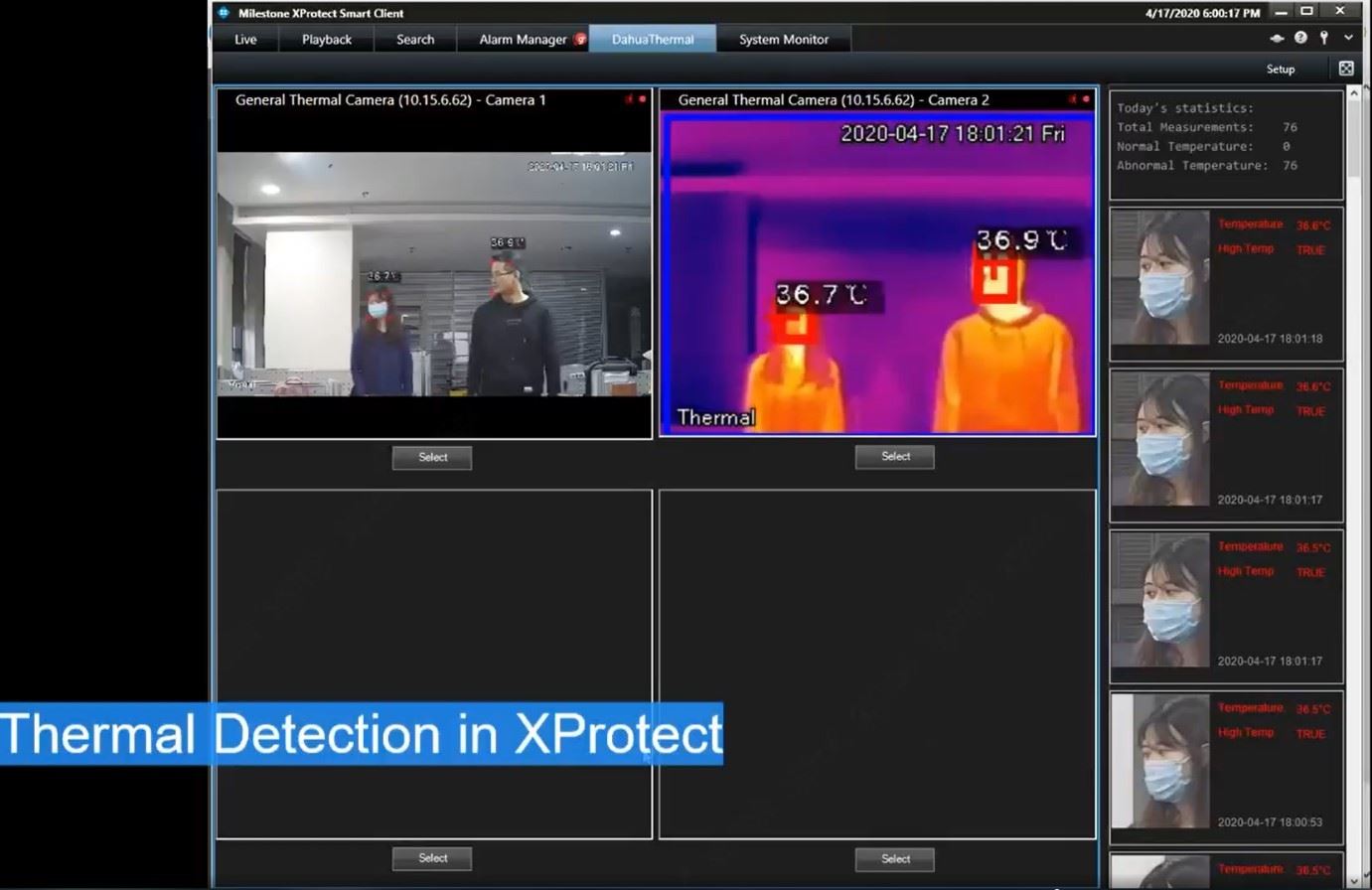Click the Normal Temperature count 0

[x=1286, y=146]
